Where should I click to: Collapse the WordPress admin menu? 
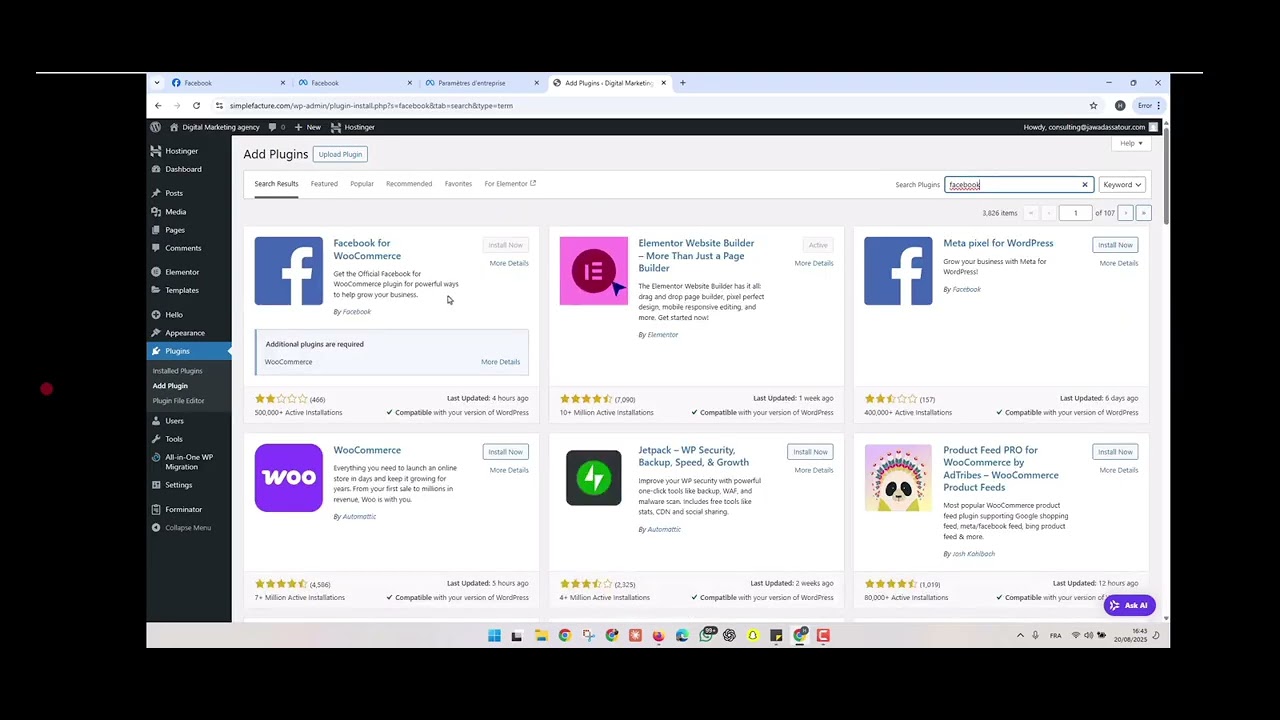click(x=182, y=528)
